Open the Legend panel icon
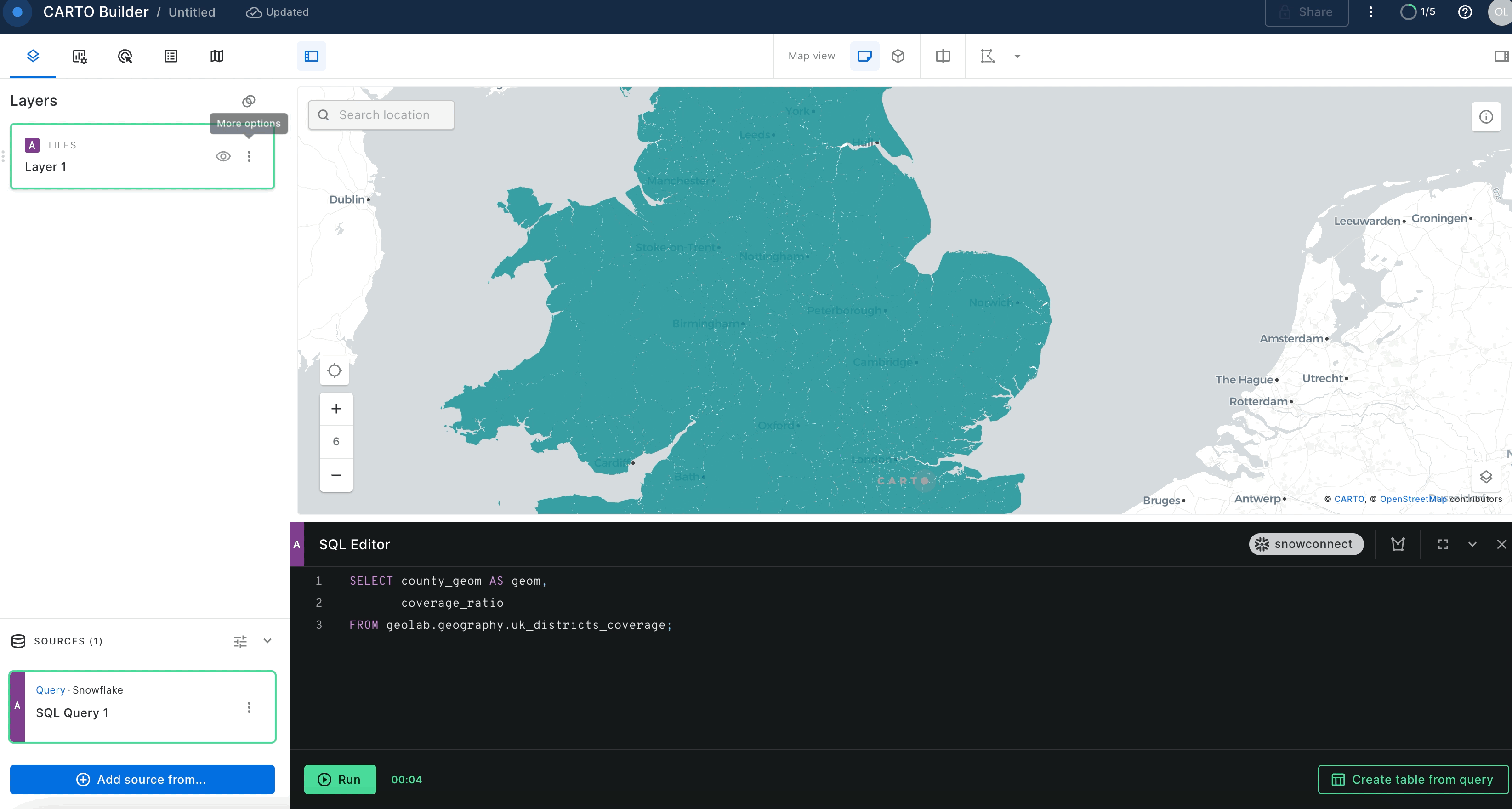Image resolution: width=1512 pixels, height=809 pixels. (170, 57)
